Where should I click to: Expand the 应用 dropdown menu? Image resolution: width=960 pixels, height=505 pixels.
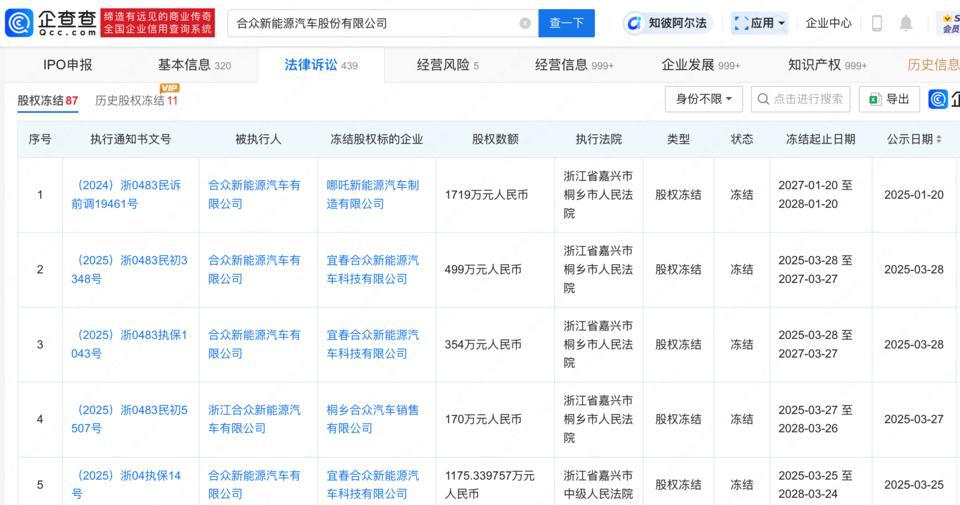click(x=760, y=23)
